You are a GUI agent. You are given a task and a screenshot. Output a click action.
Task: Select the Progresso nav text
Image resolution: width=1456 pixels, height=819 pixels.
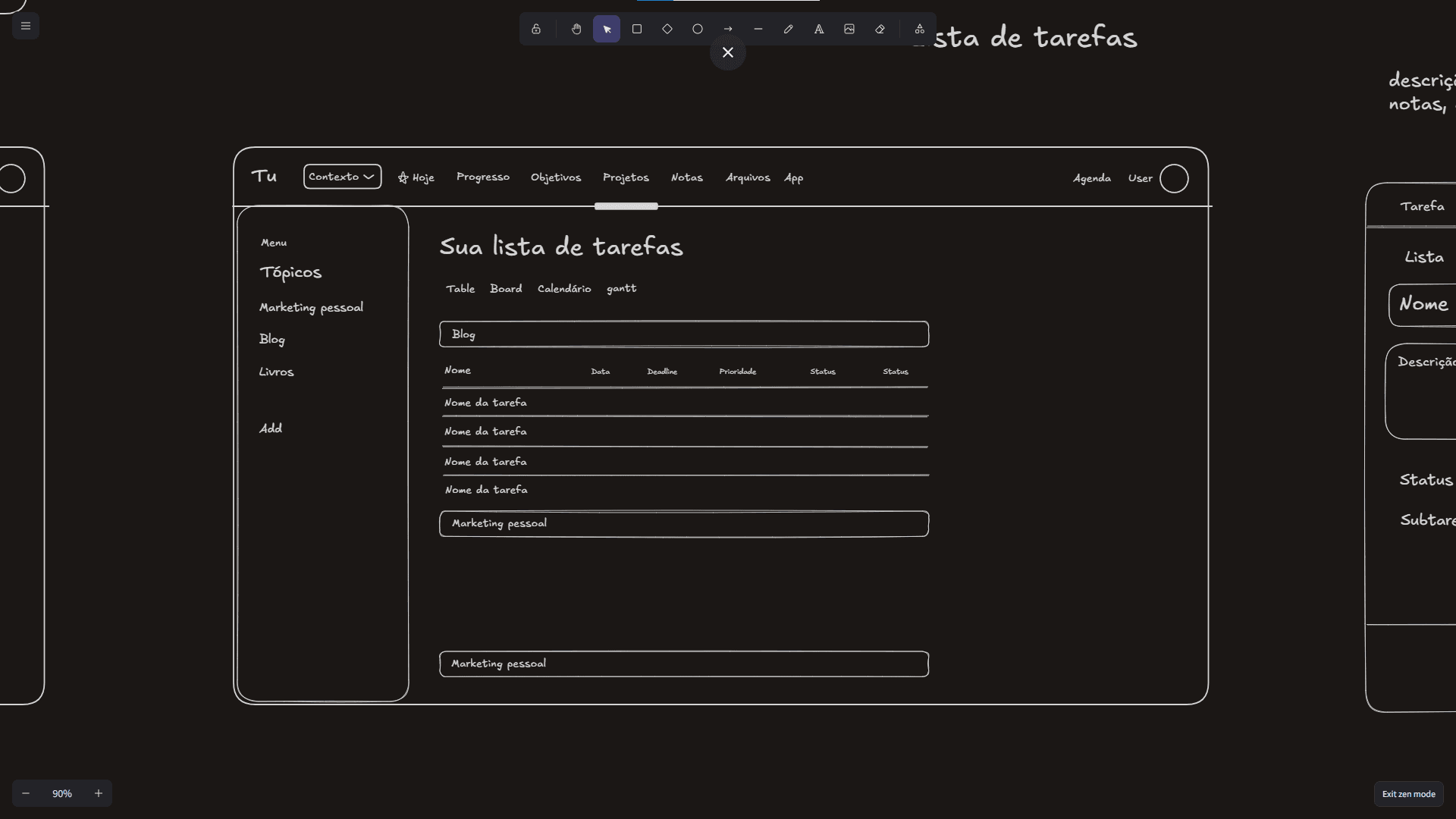pos(483,177)
